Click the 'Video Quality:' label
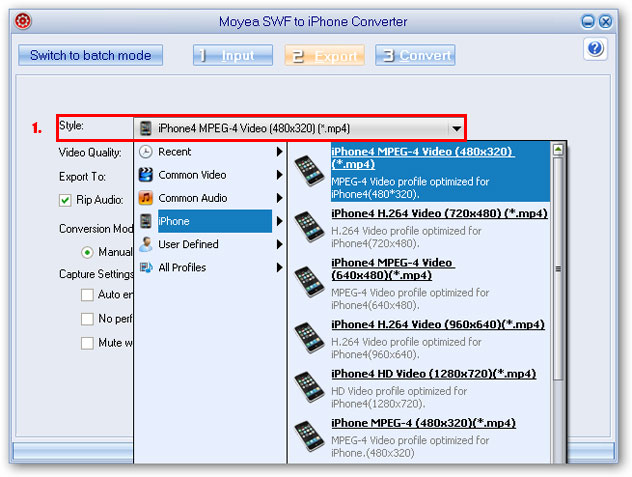The image size is (632, 477). click(90, 152)
